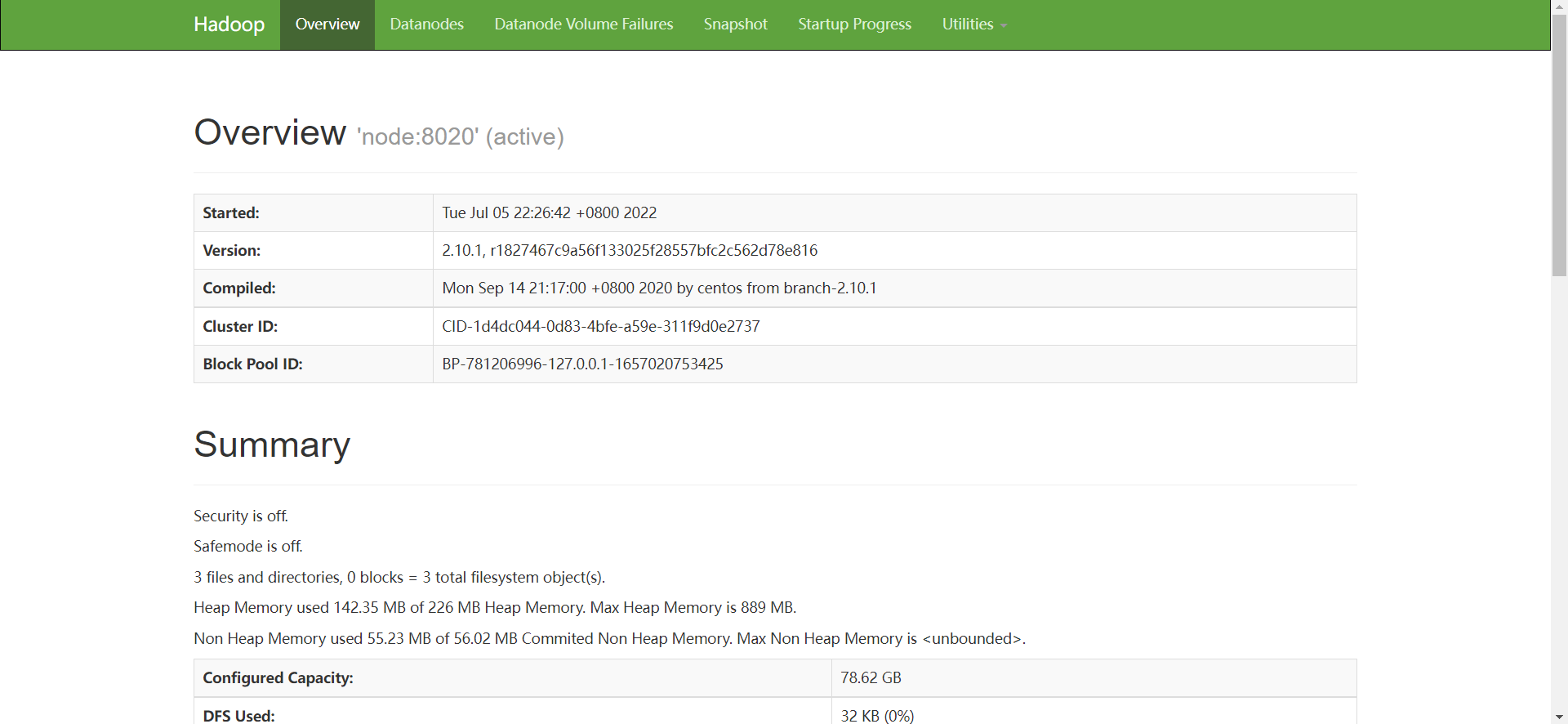Click the Summary section heading
The height and width of the screenshot is (724, 1568).
pos(272,445)
